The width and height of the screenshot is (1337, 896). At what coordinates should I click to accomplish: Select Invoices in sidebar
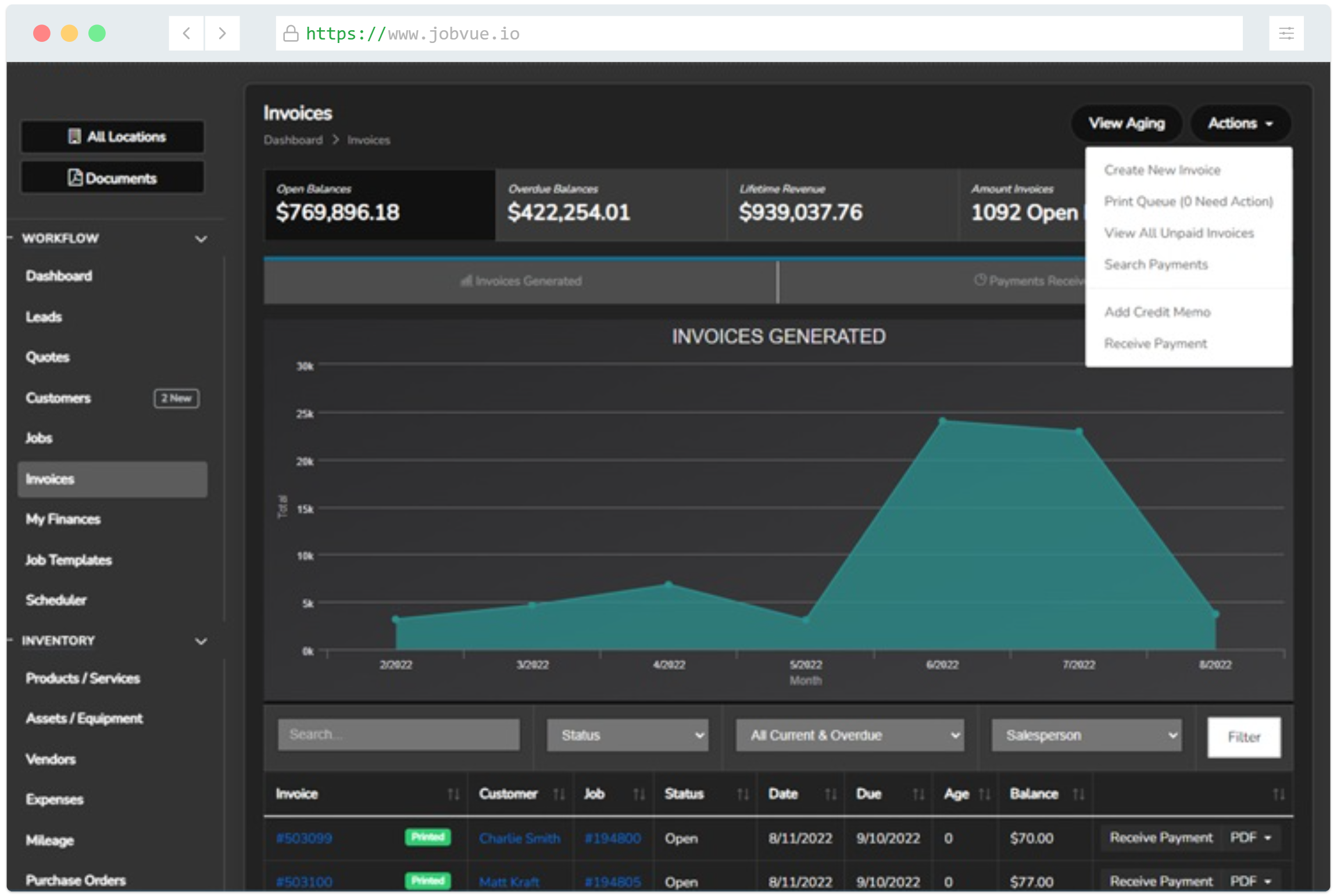click(x=113, y=479)
